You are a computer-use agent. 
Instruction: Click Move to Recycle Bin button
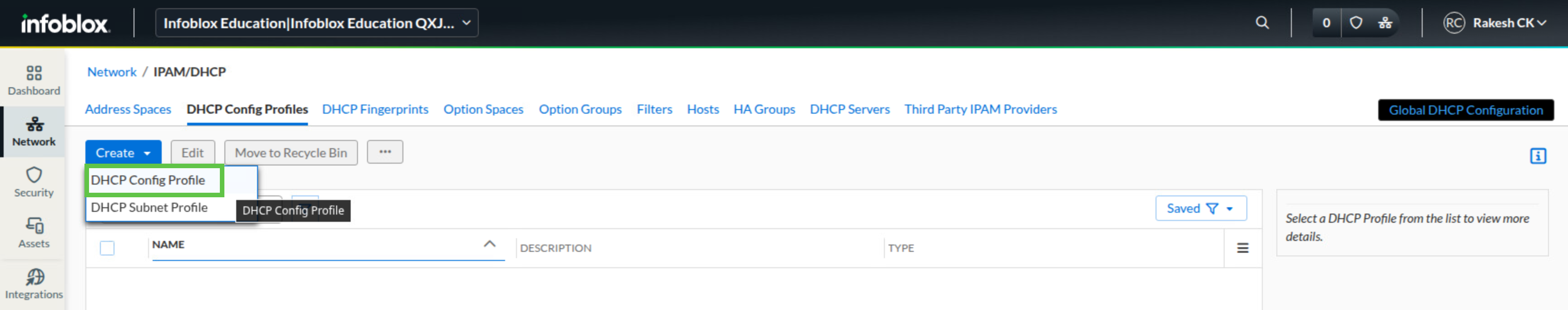291,153
